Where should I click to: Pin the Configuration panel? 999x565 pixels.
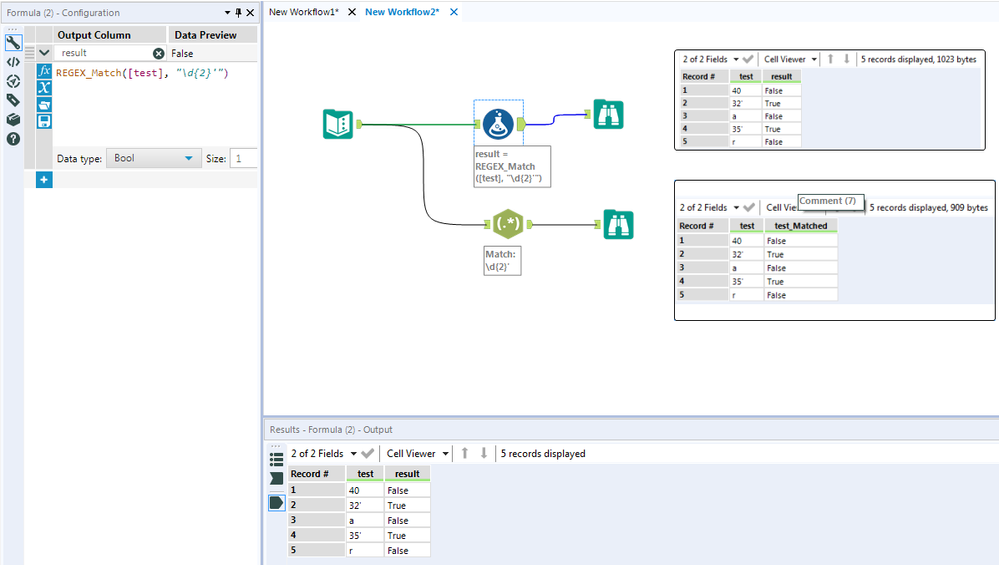point(238,12)
